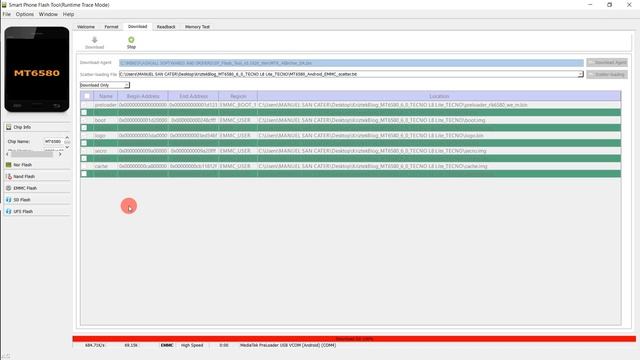The image size is (640, 360).
Task: Click the Name column header
Action: tap(106, 96)
